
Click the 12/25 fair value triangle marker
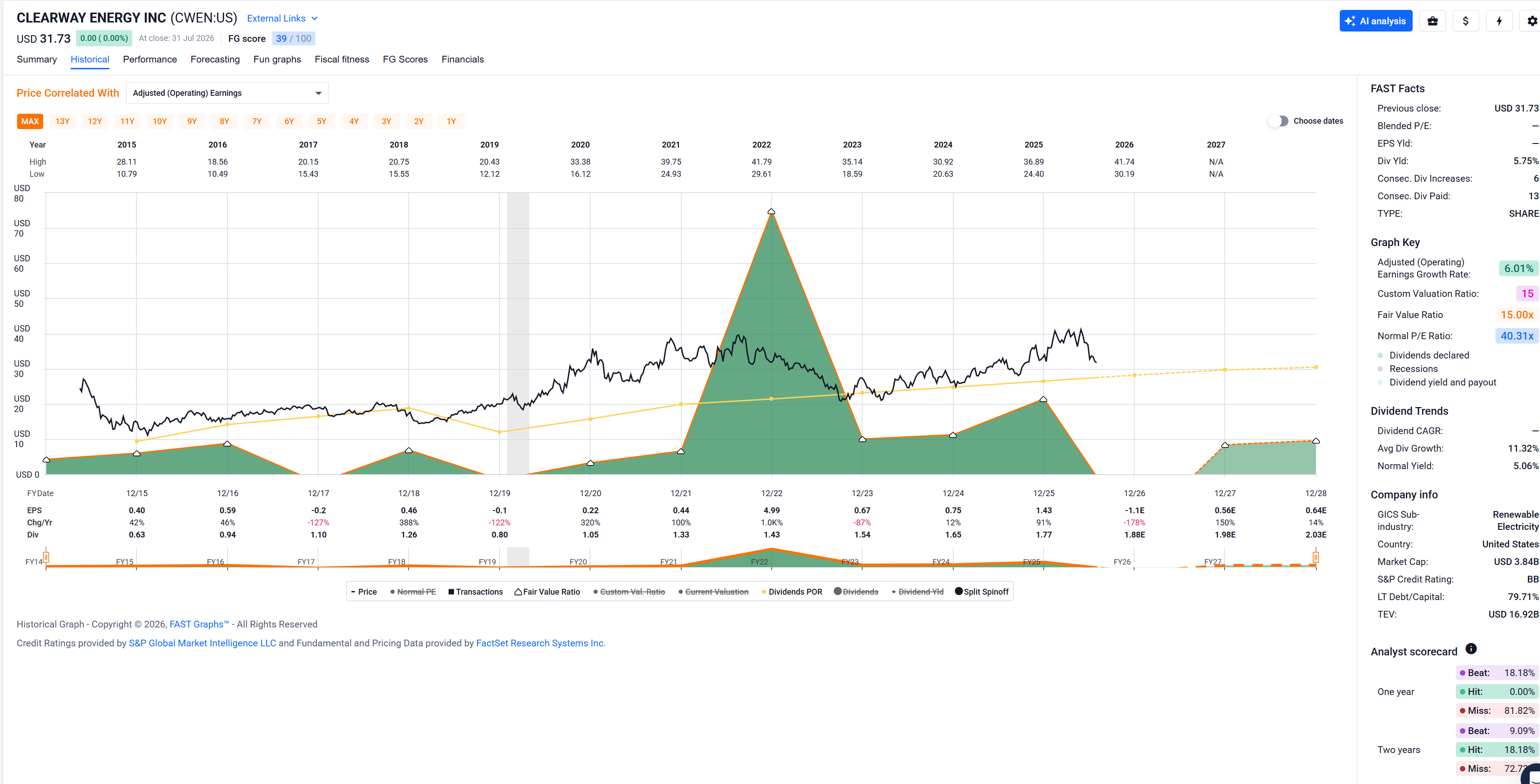coord(1043,399)
